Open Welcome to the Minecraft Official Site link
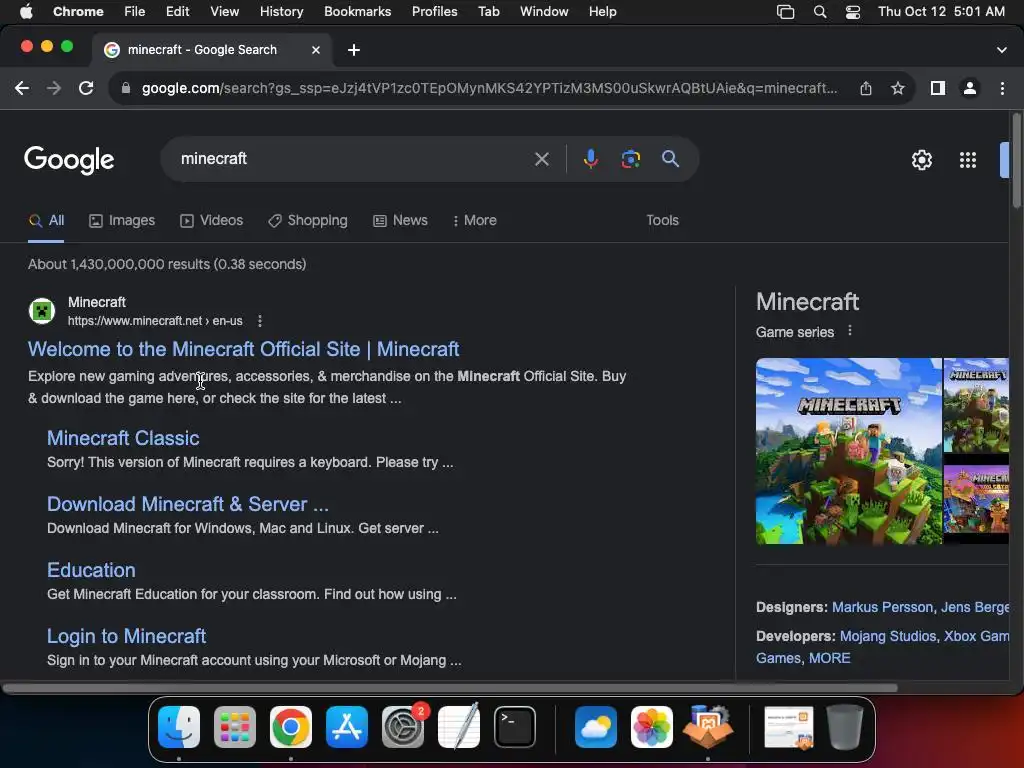Viewport: 1024px width, 768px height. (x=244, y=349)
